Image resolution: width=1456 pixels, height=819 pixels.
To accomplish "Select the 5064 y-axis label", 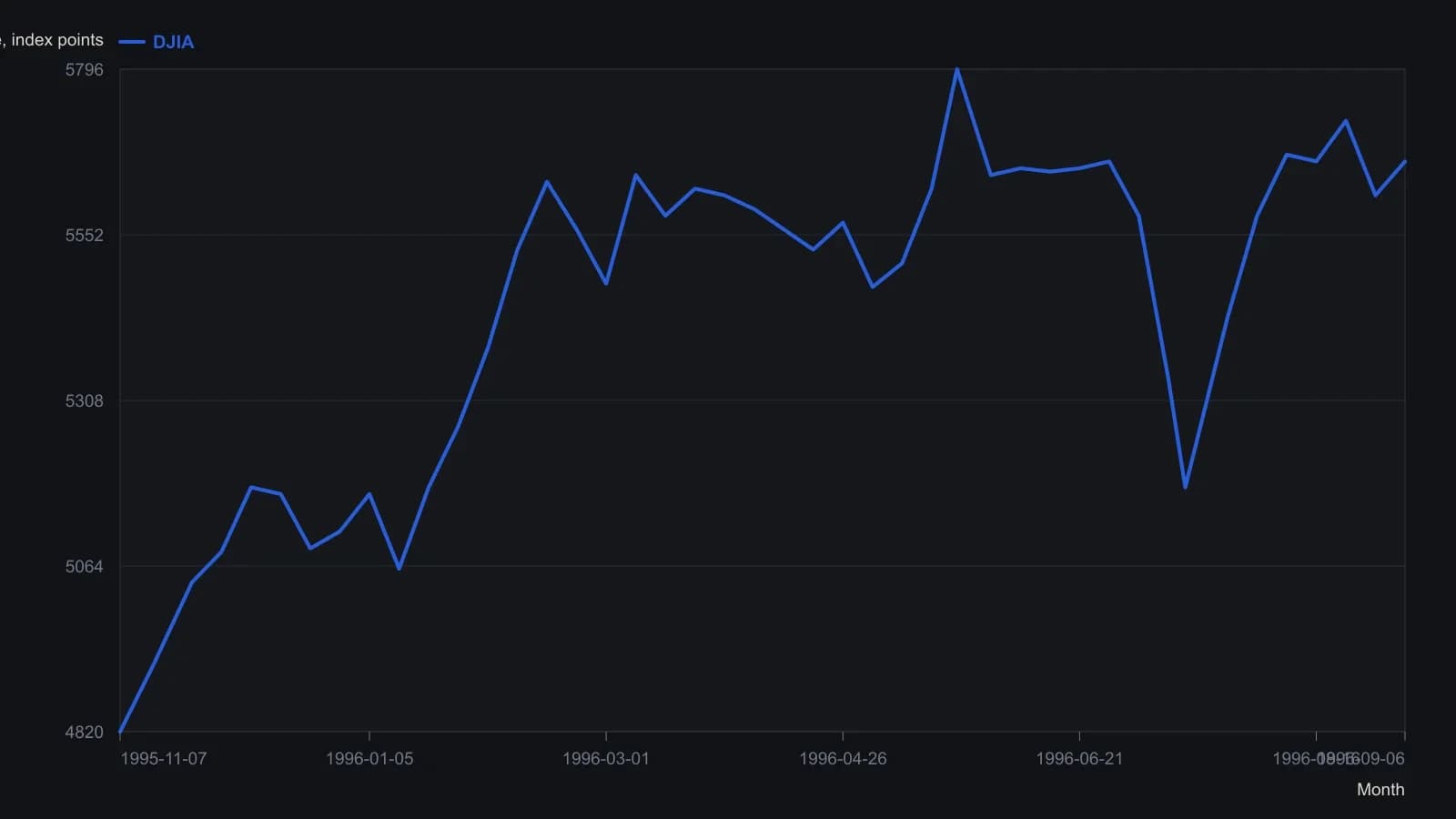I will [x=85, y=566].
